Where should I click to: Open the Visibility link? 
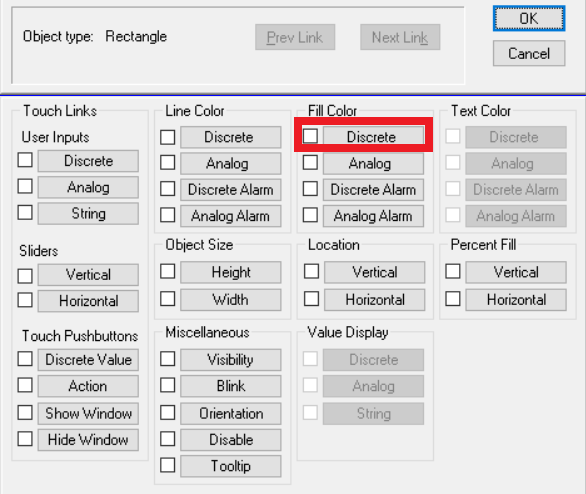coord(231,360)
